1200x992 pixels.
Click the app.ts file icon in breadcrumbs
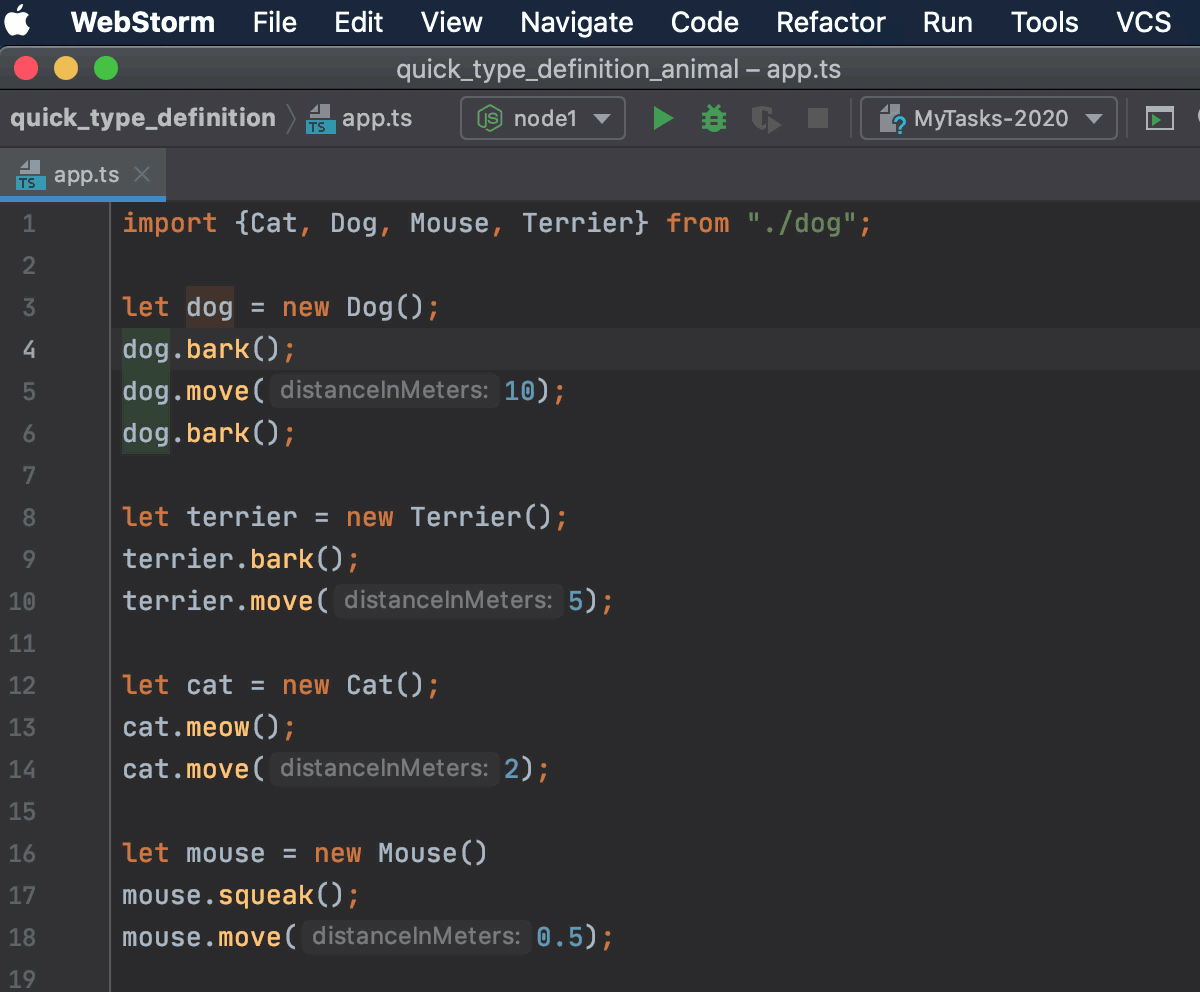(319, 116)
